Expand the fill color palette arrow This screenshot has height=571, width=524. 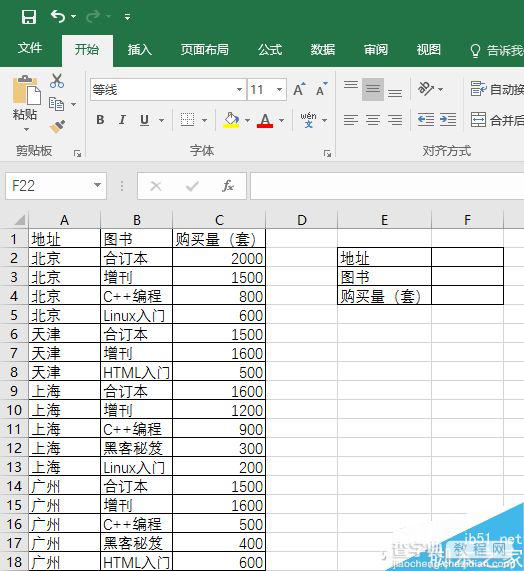tap(247, 120)
